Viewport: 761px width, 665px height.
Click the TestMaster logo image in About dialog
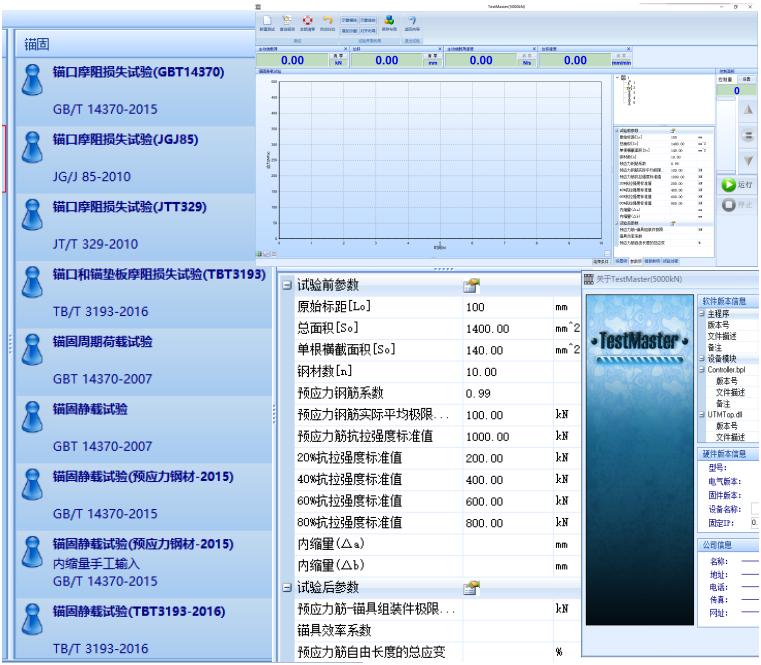[640, 460]
